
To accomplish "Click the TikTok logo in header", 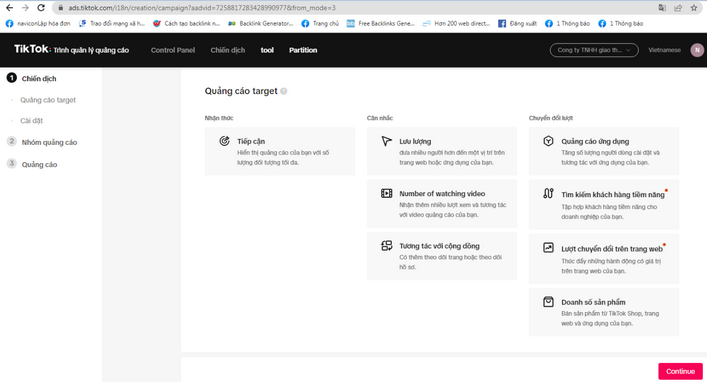I will (x=32, y=49).
